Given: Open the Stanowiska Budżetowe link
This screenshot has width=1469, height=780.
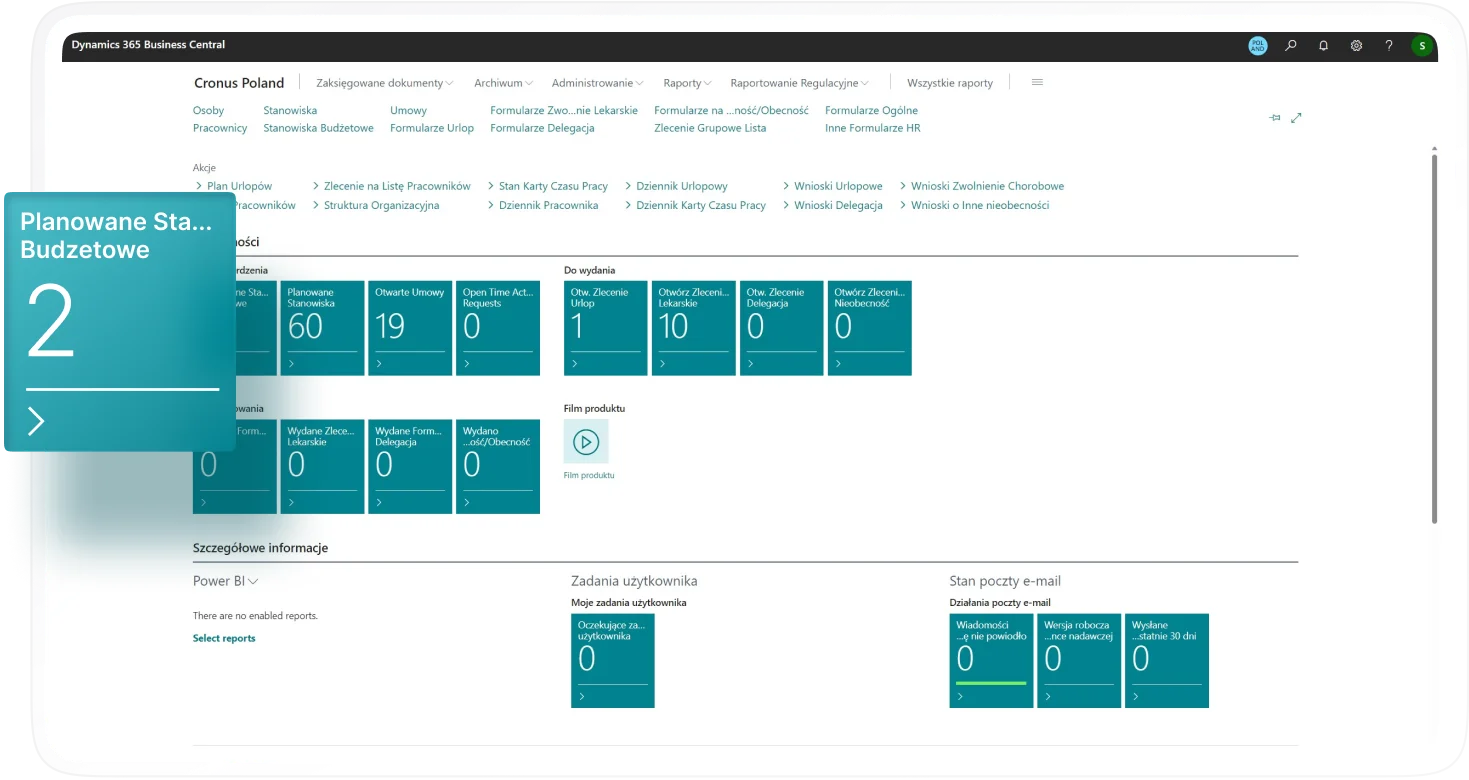Looking at the screenshot, I should [x=318, y=128].
